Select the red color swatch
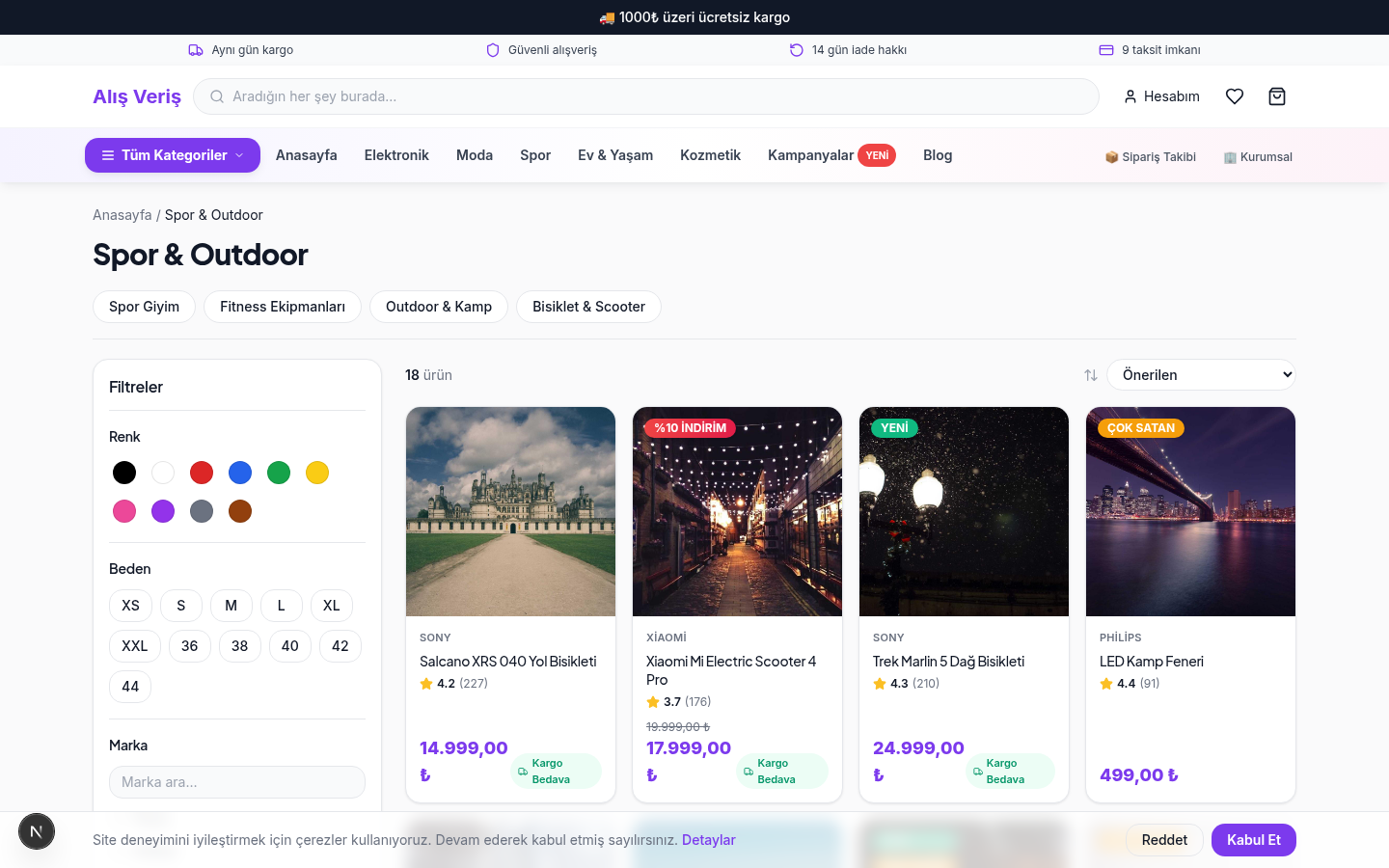Viewport: 1389px width, 868px height. coord(202,473)
